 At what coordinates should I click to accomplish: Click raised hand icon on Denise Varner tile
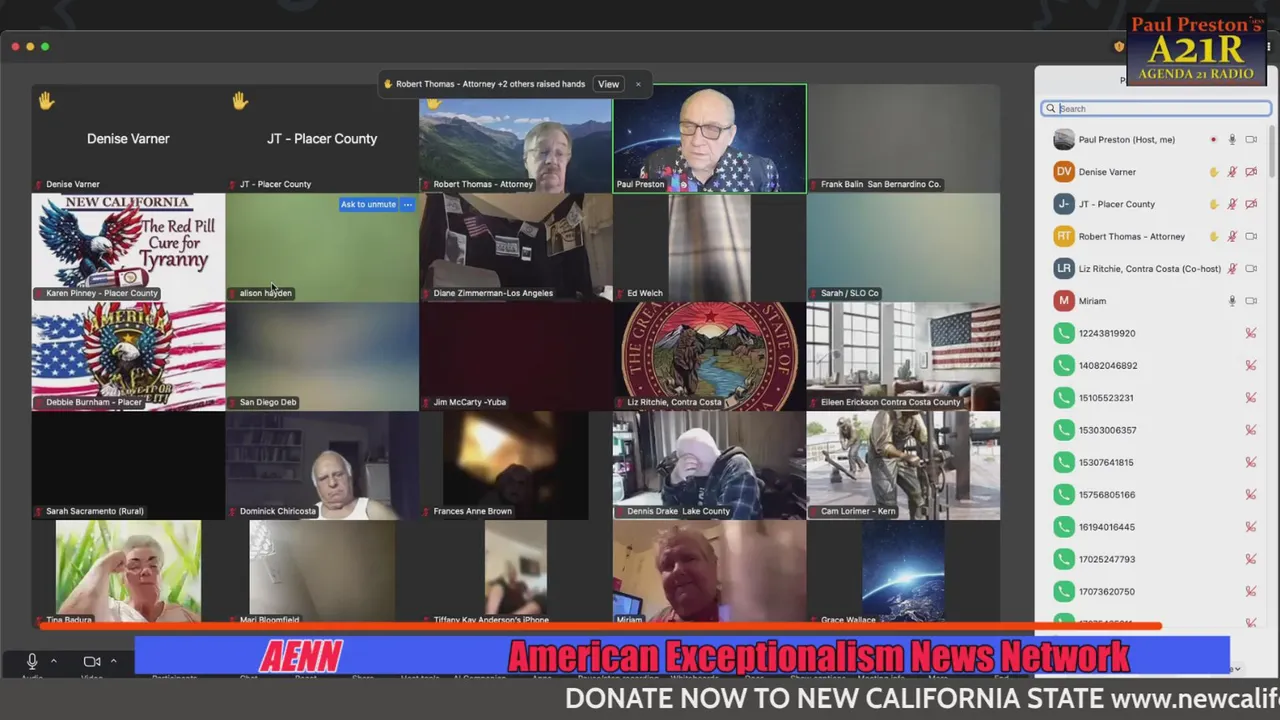pos(46,101)
